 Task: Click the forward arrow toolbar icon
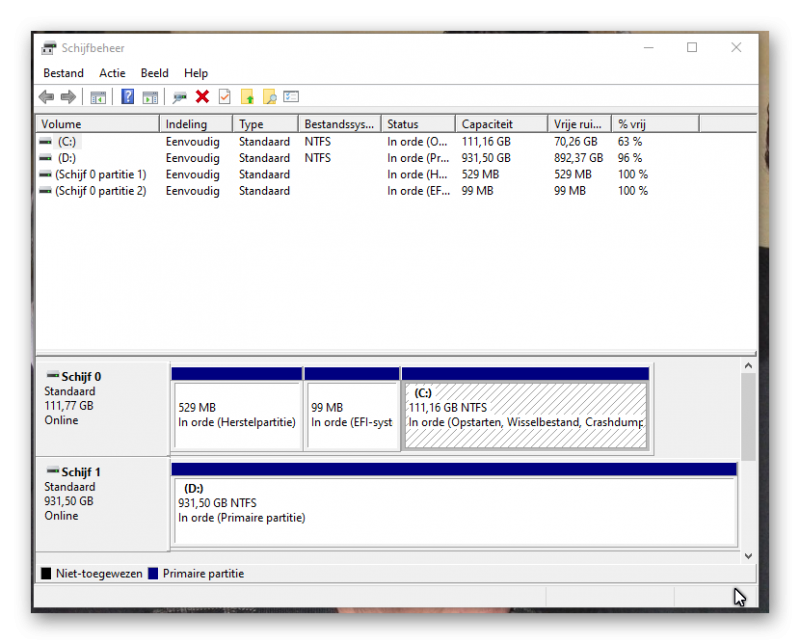coord(68,97)
